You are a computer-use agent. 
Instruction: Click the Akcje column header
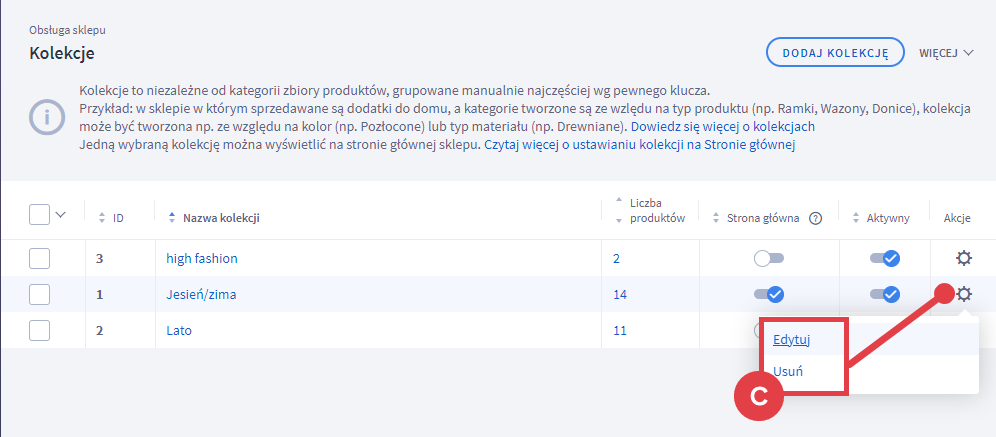(957, 218)
